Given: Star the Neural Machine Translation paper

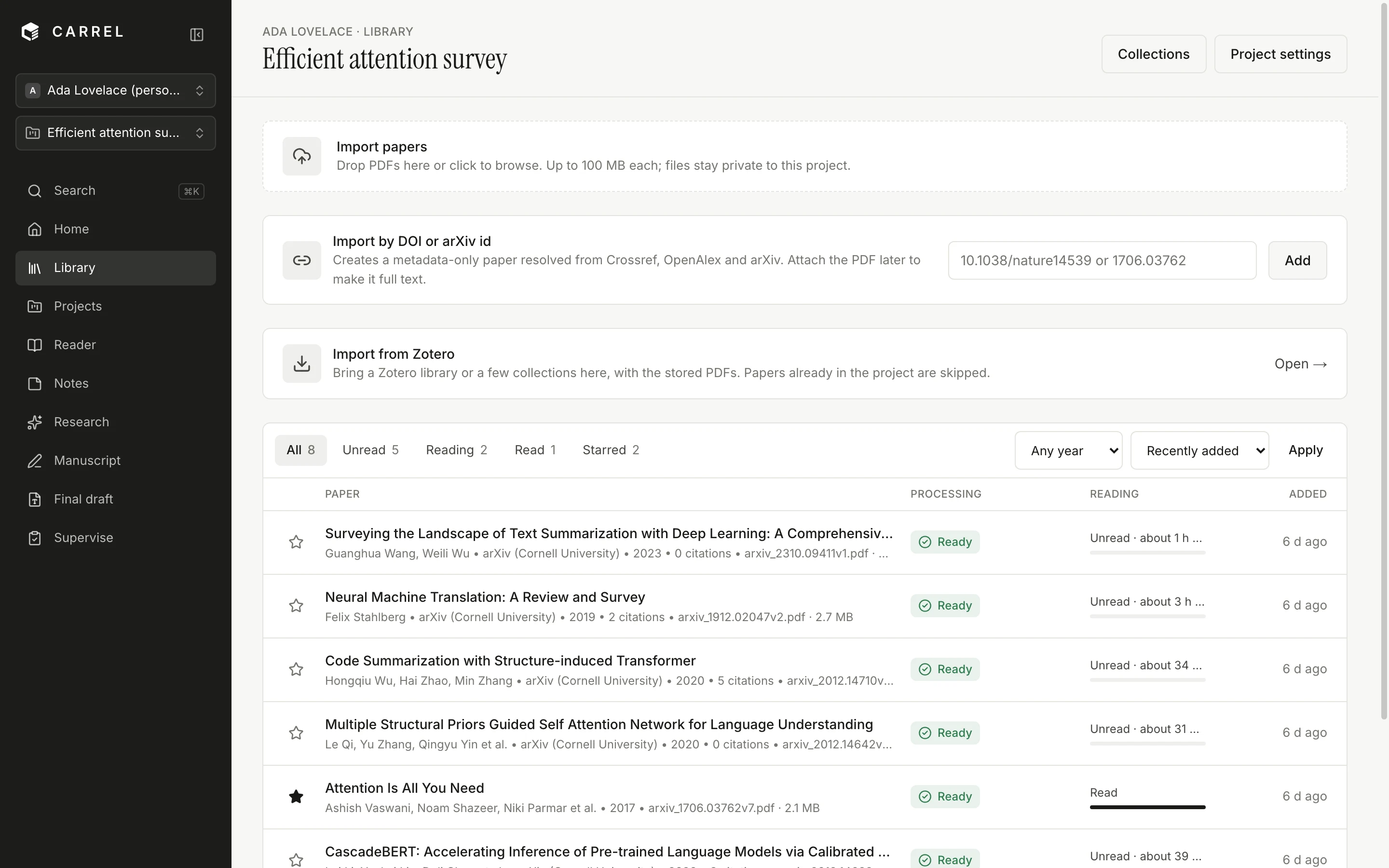Looking at the screenshot, I should 296,606.
